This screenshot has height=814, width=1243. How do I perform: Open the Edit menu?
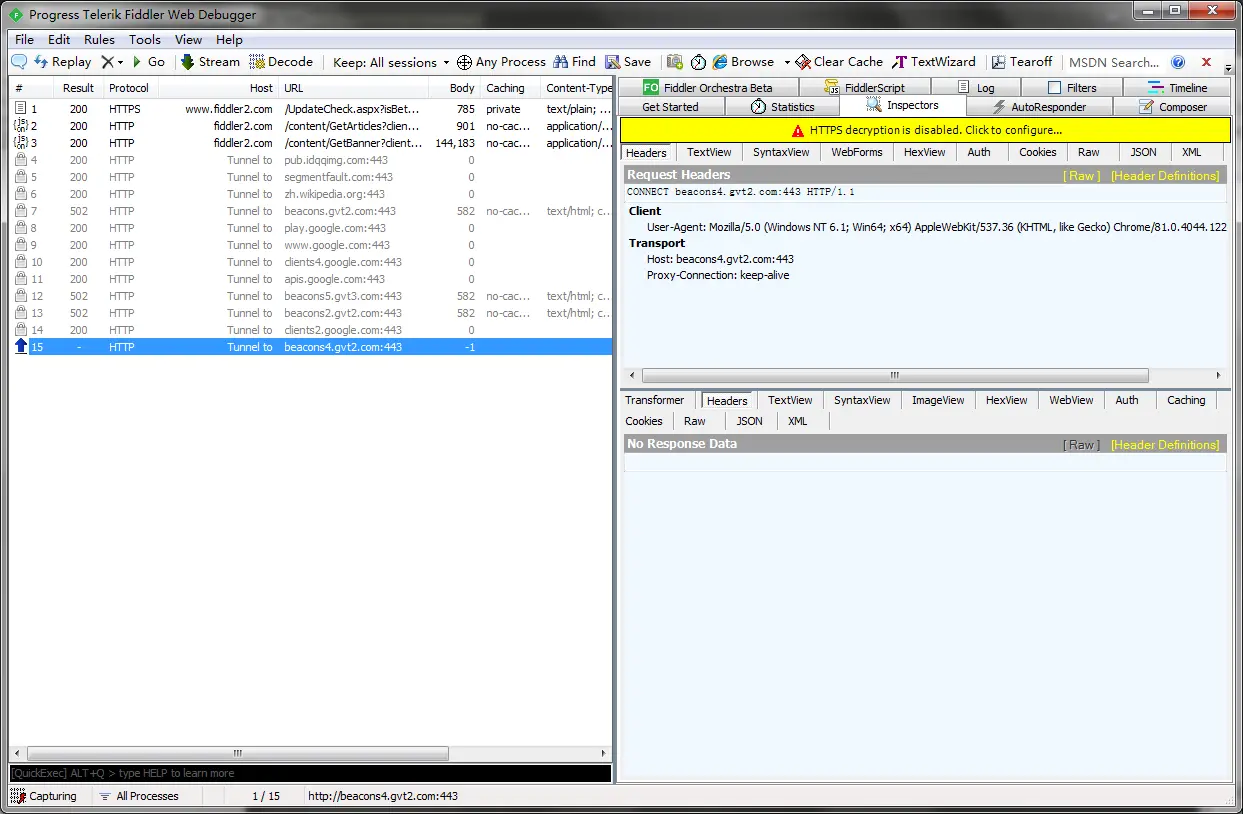pyautogui.click(x=59, y=40)
